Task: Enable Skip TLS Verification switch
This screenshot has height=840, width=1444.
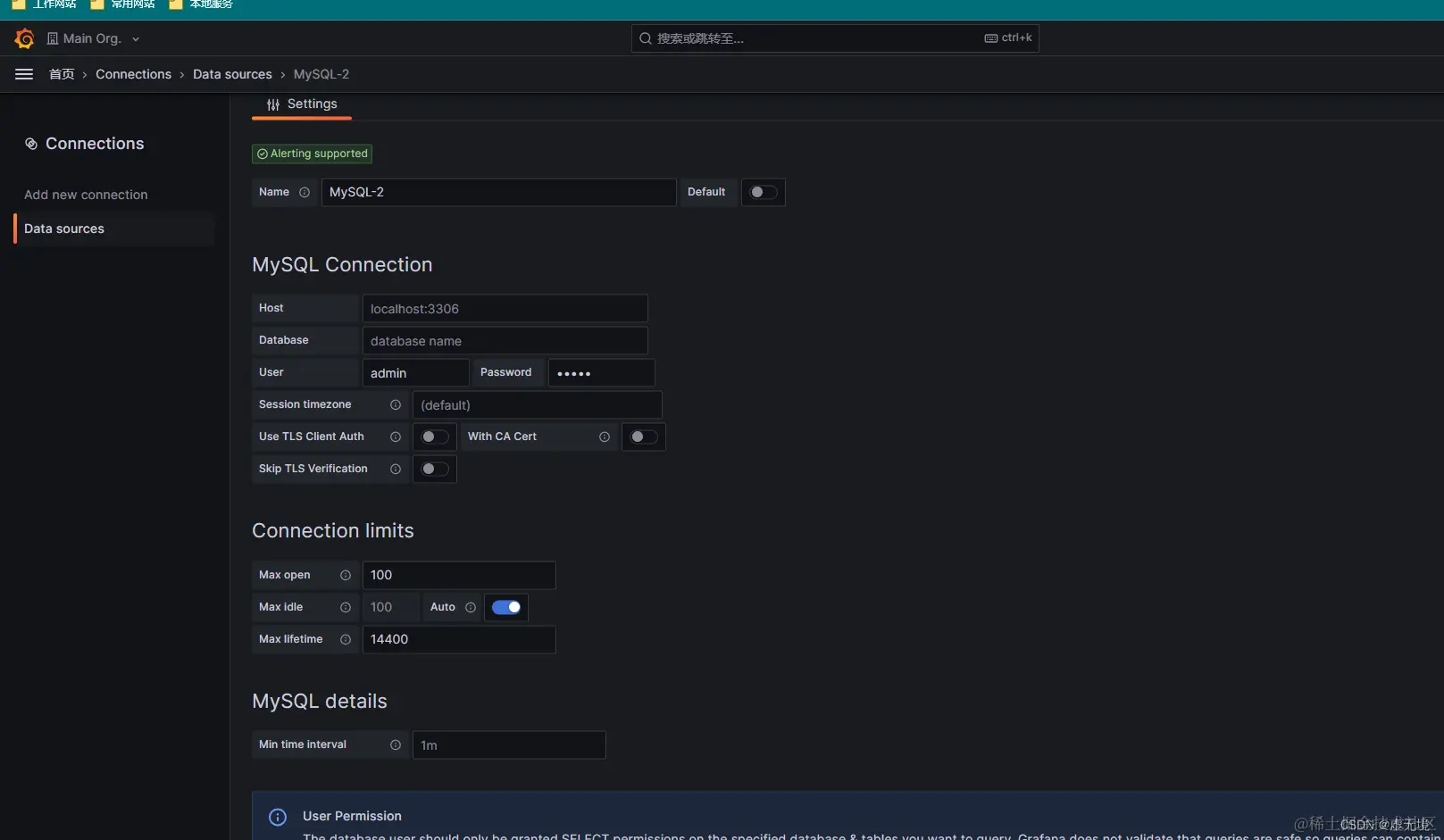Action: [435, 469]
